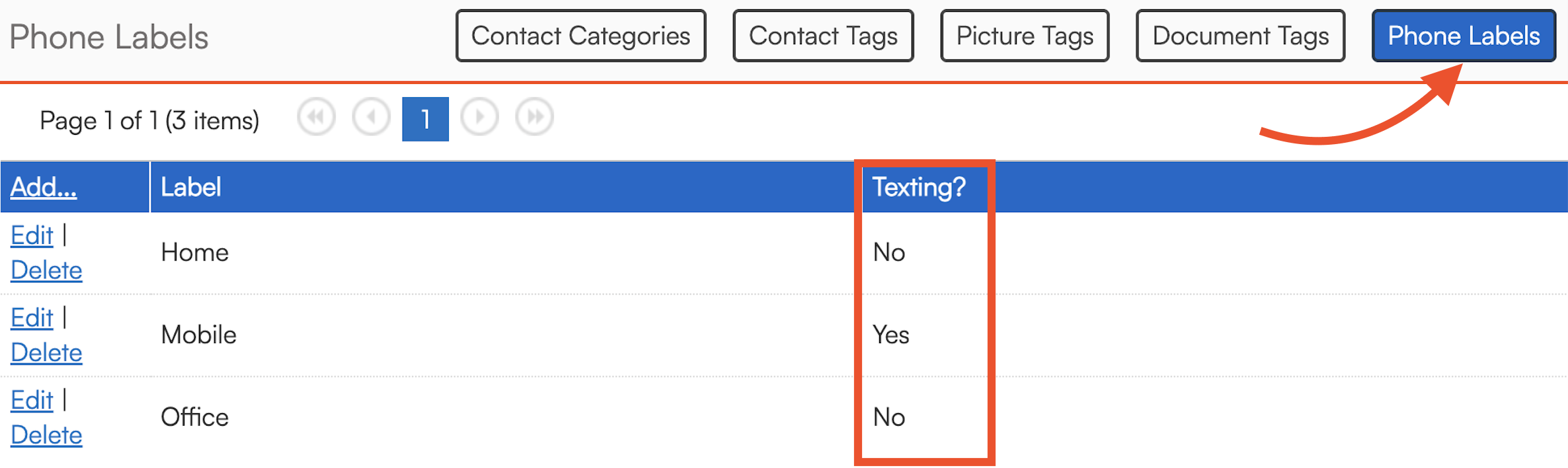Open the Picture Tags tab
1568x468 pixels.
pos(1025,36)
